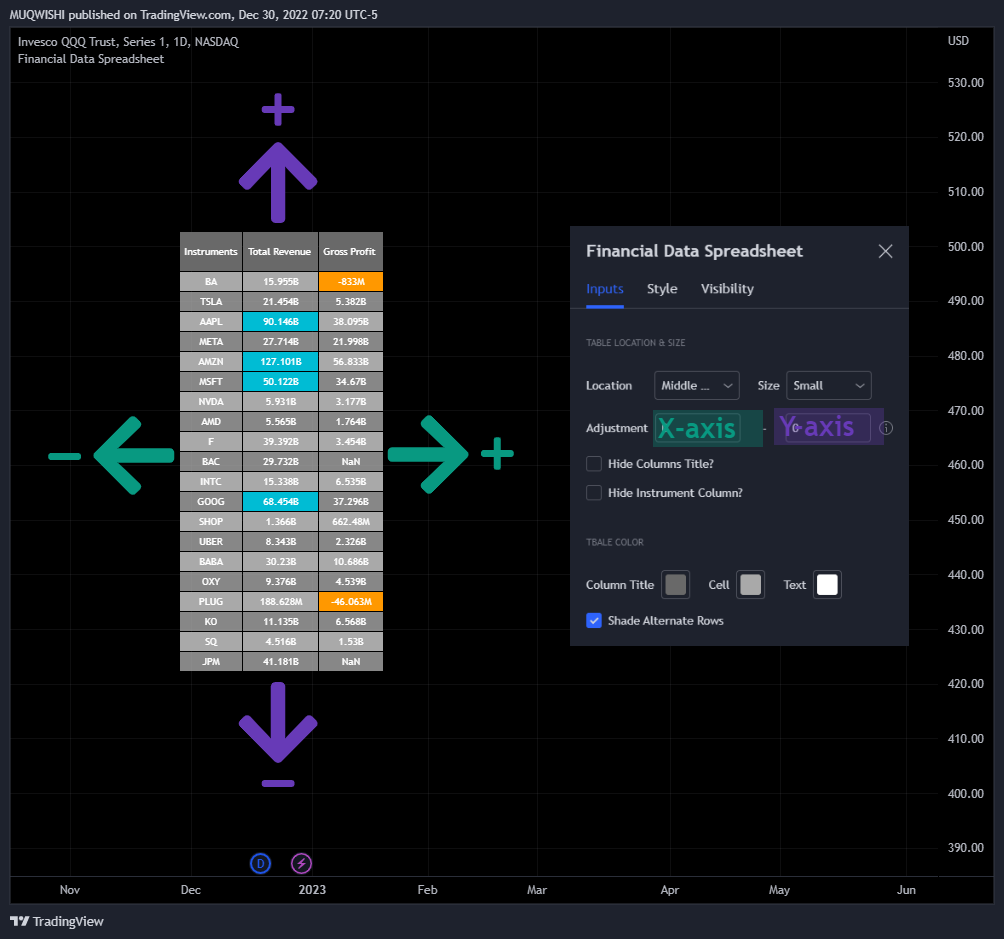Click the Gross Profit column header
Screen dimensions: 1004x939
coord(350,252)
